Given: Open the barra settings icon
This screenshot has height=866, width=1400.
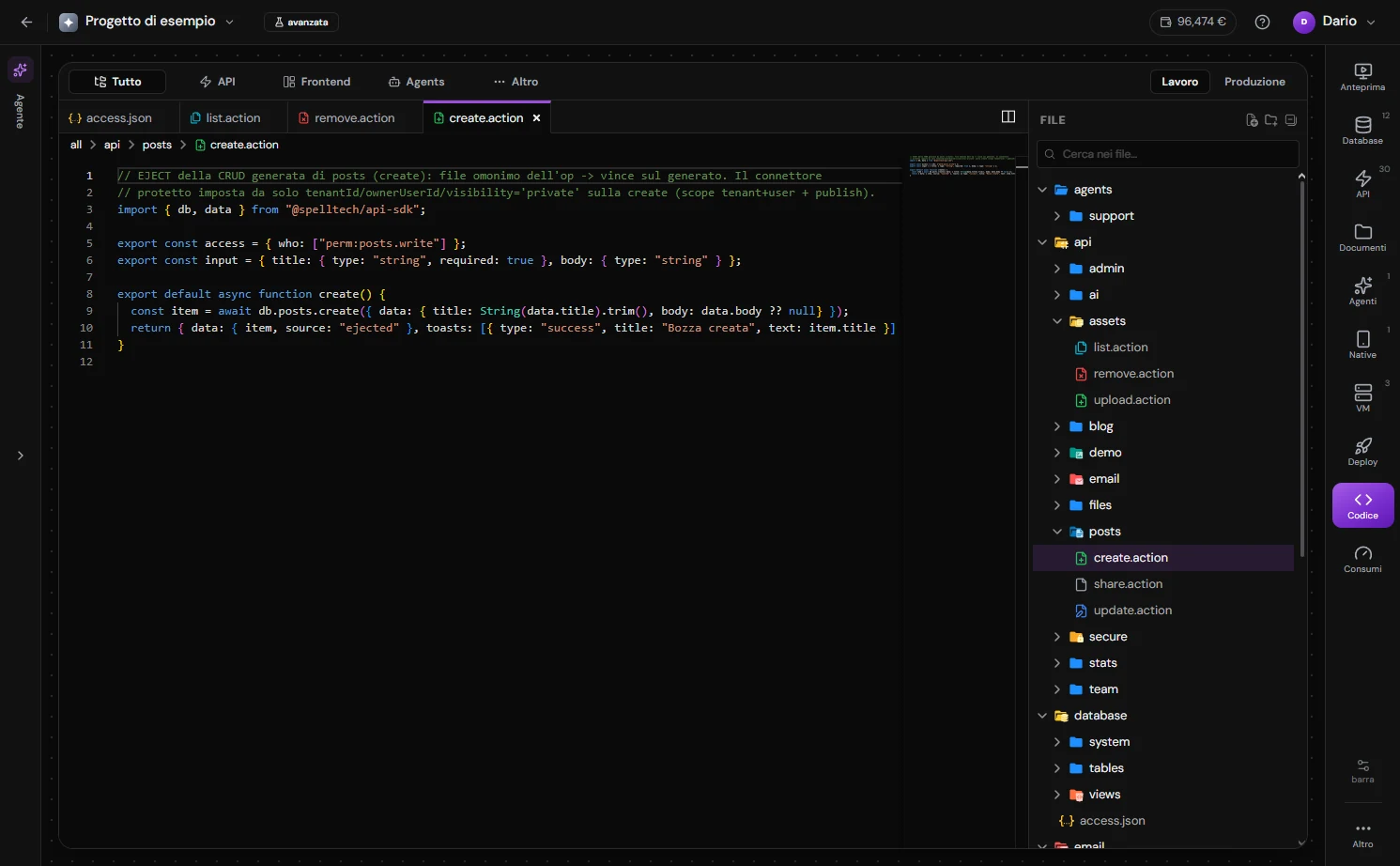Looking at the screenshot, I should pos(1362,770).
